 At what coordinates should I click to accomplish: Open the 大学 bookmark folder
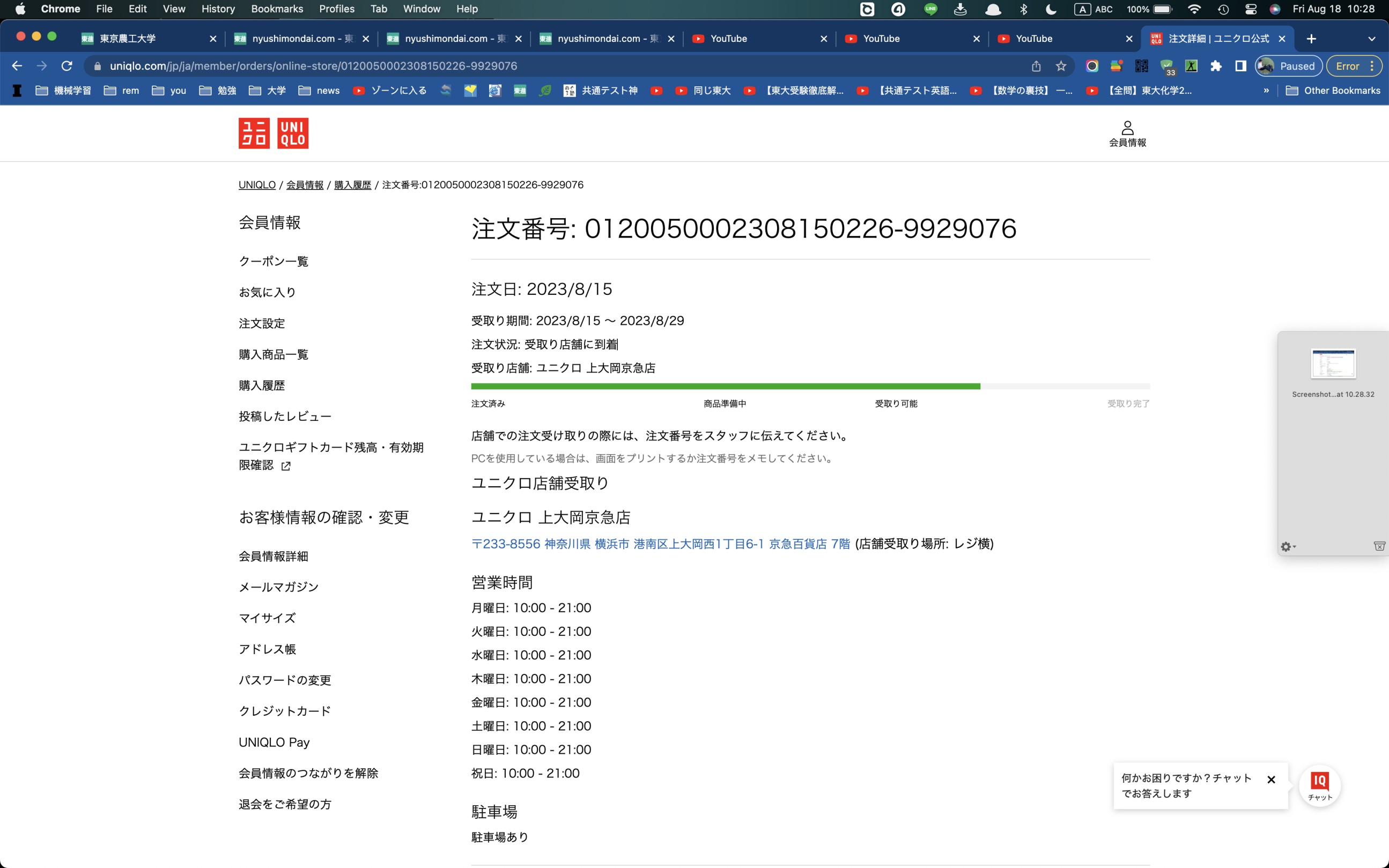[267, 90]
